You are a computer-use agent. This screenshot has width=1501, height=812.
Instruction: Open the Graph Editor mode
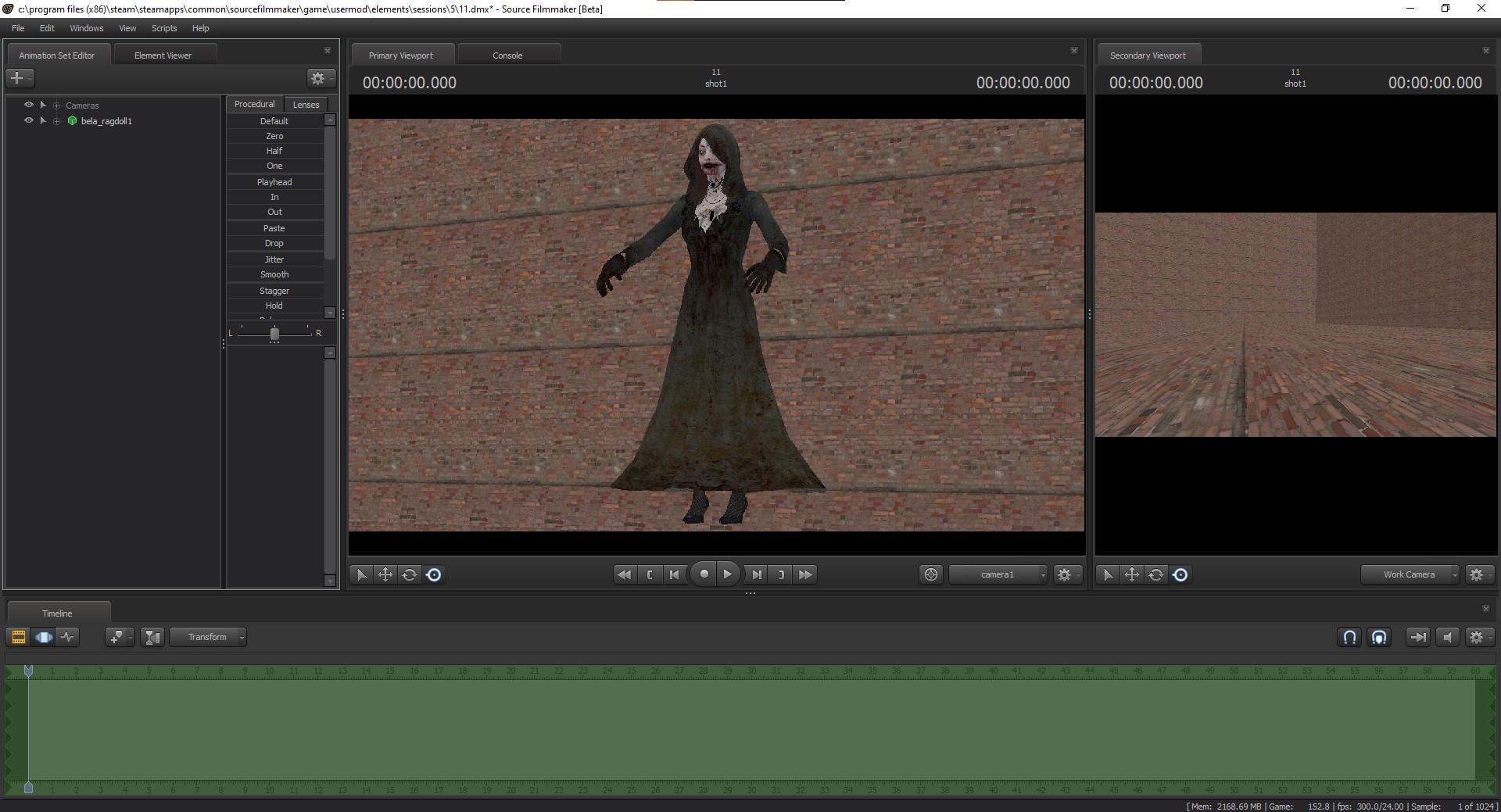click(68, 637)
